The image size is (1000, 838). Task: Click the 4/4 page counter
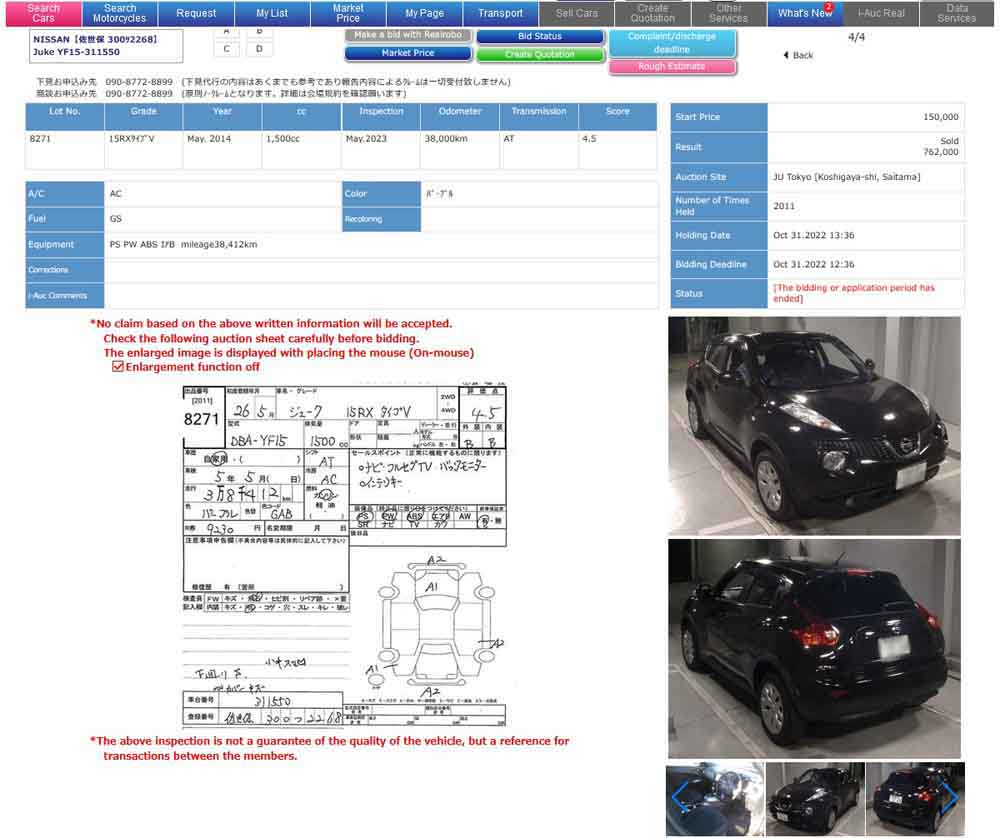tap(857, 37)
